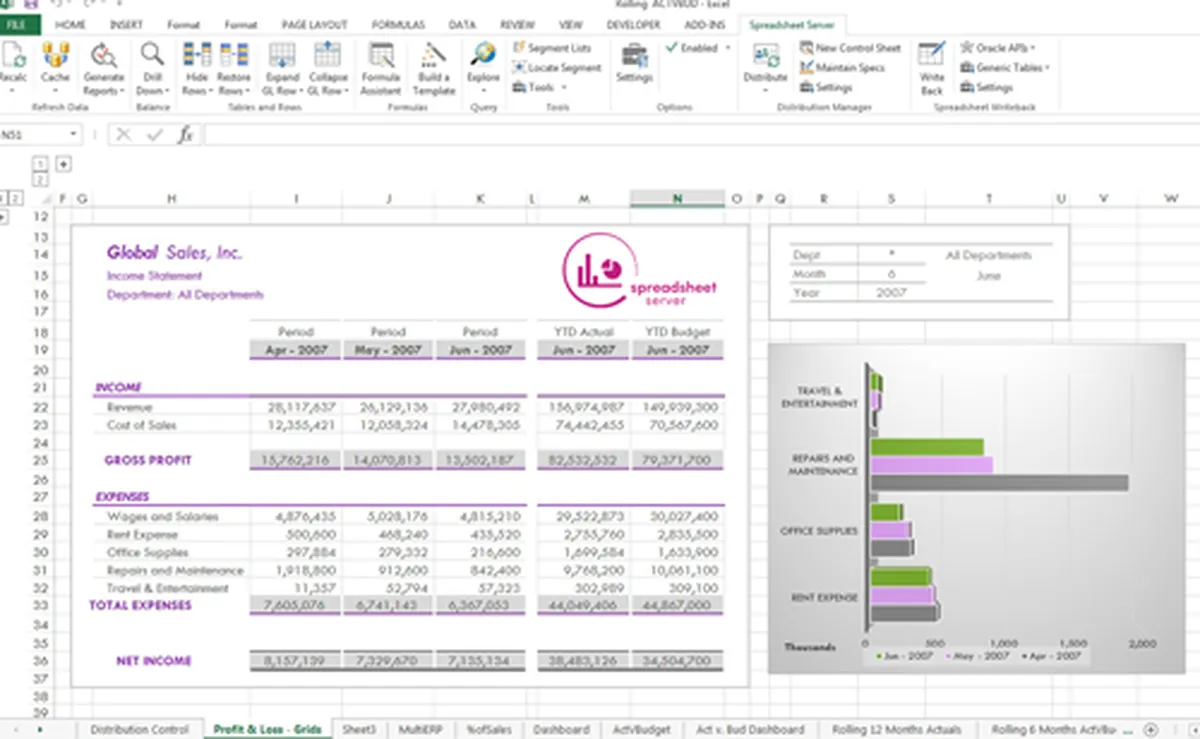Add a new sheet with plus button

[1150, 730]
